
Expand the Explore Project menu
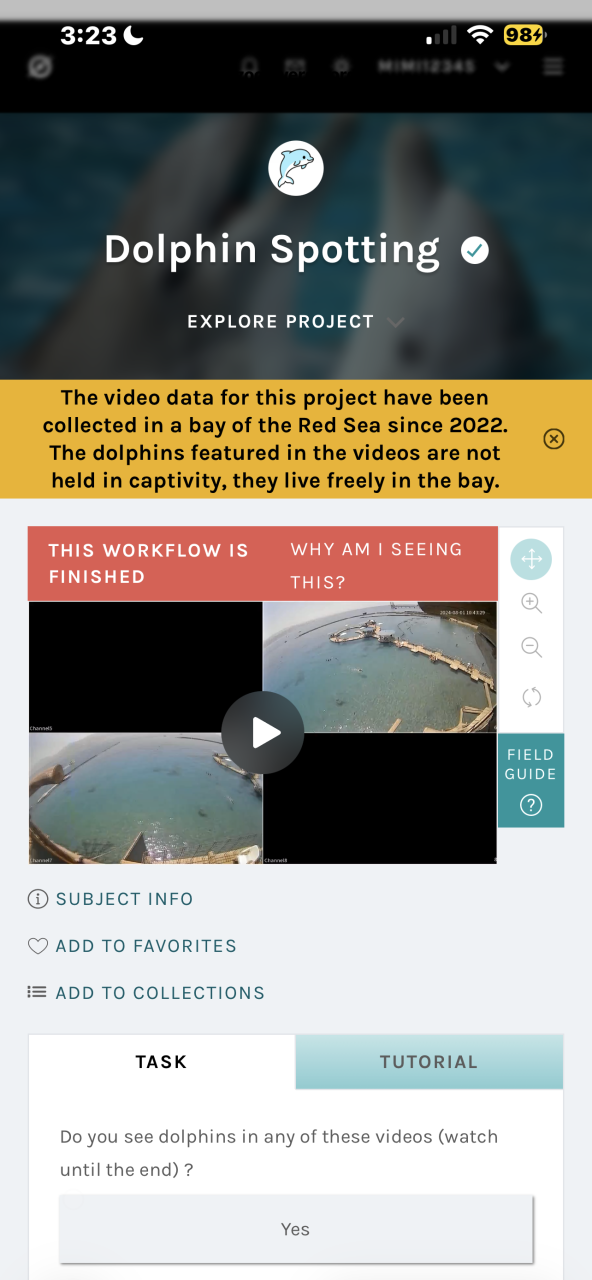296,322
